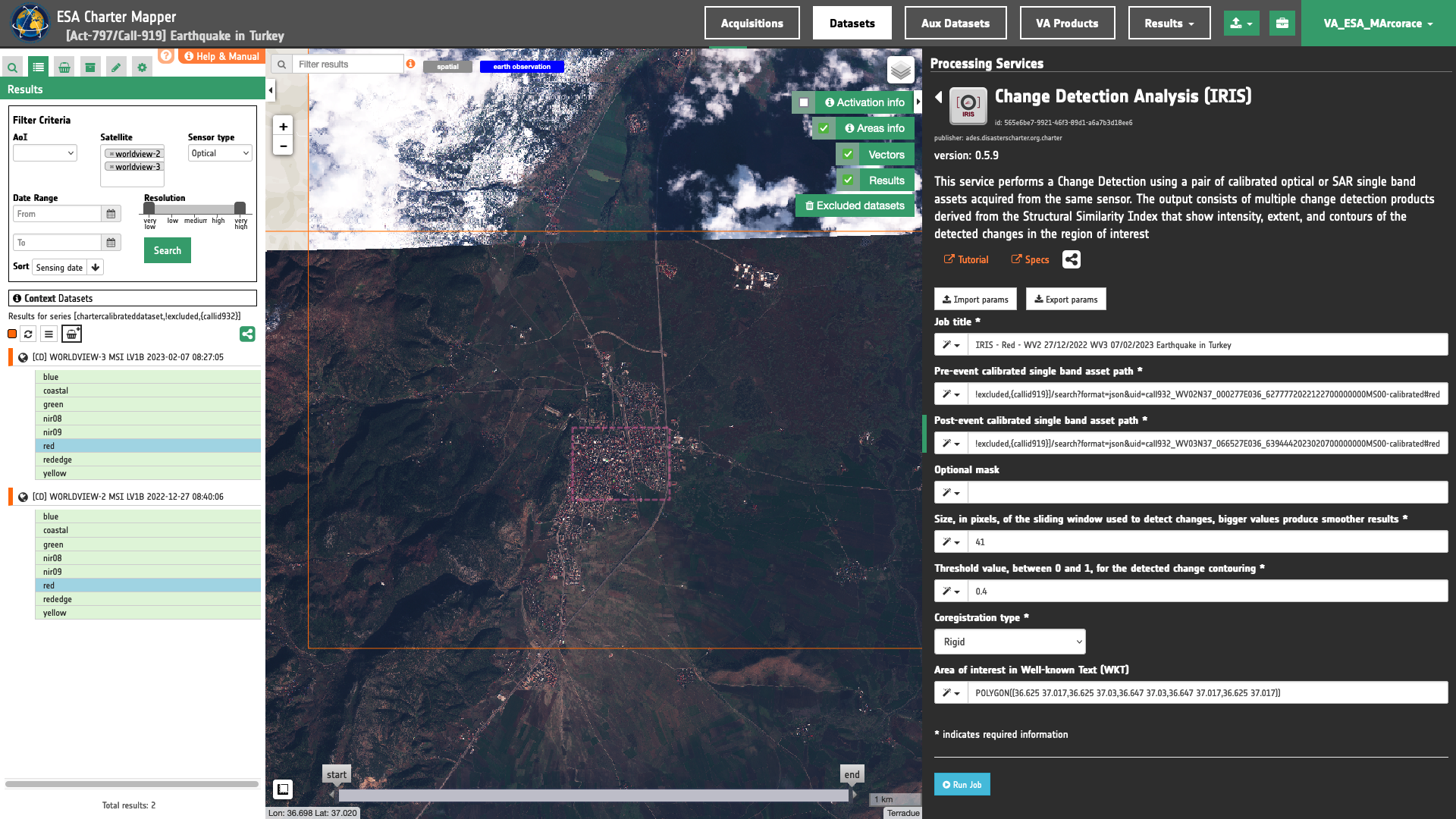Toggle the earth observation filter tag

point(522,67)
